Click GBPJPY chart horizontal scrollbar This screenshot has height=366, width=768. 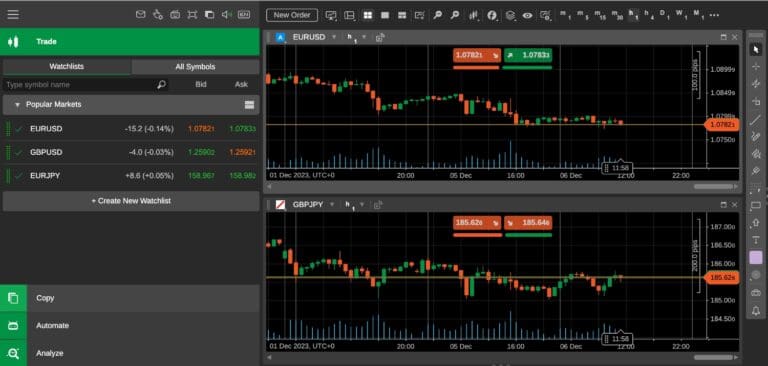[714, 358]
